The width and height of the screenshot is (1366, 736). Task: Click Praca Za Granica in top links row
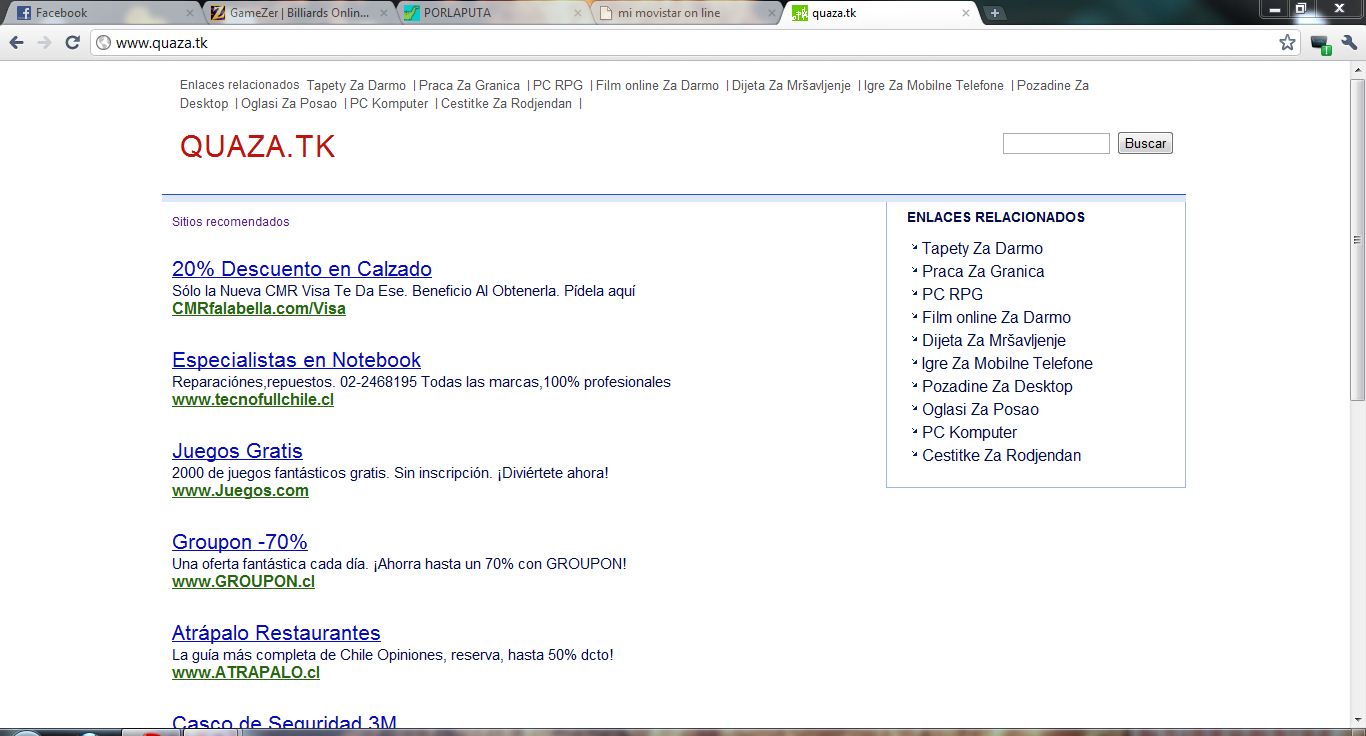click(x=469, y=86)
